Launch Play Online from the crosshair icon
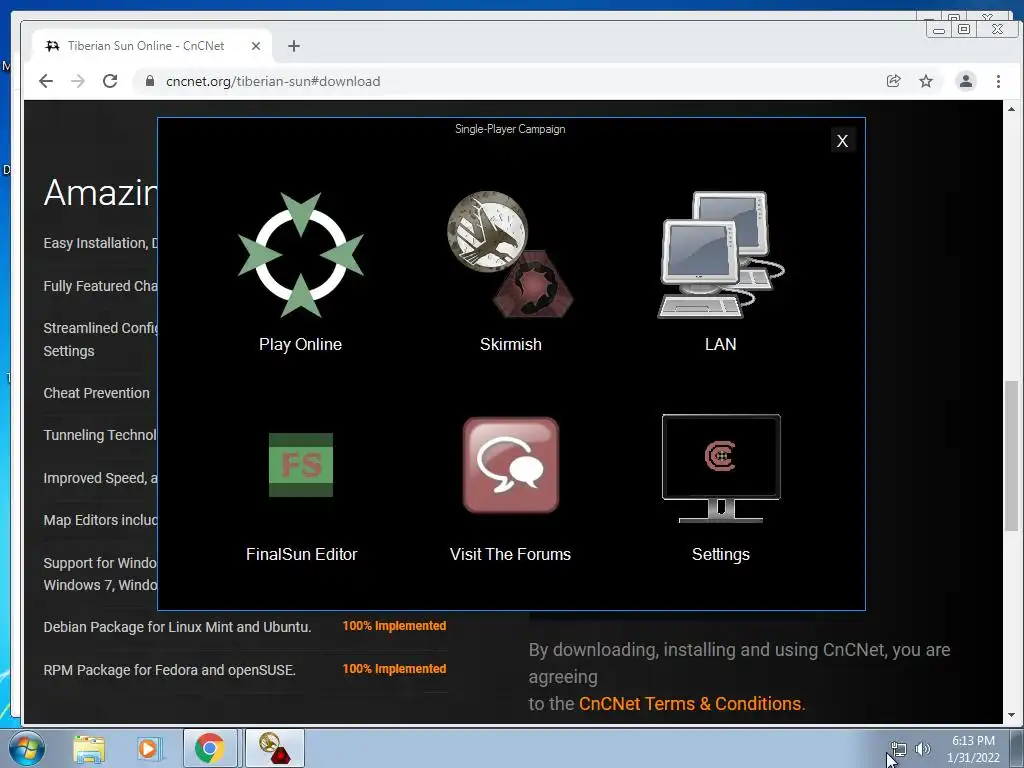Image resolution: width=1024 pixels, height=768 pixels. pos(300,255)
